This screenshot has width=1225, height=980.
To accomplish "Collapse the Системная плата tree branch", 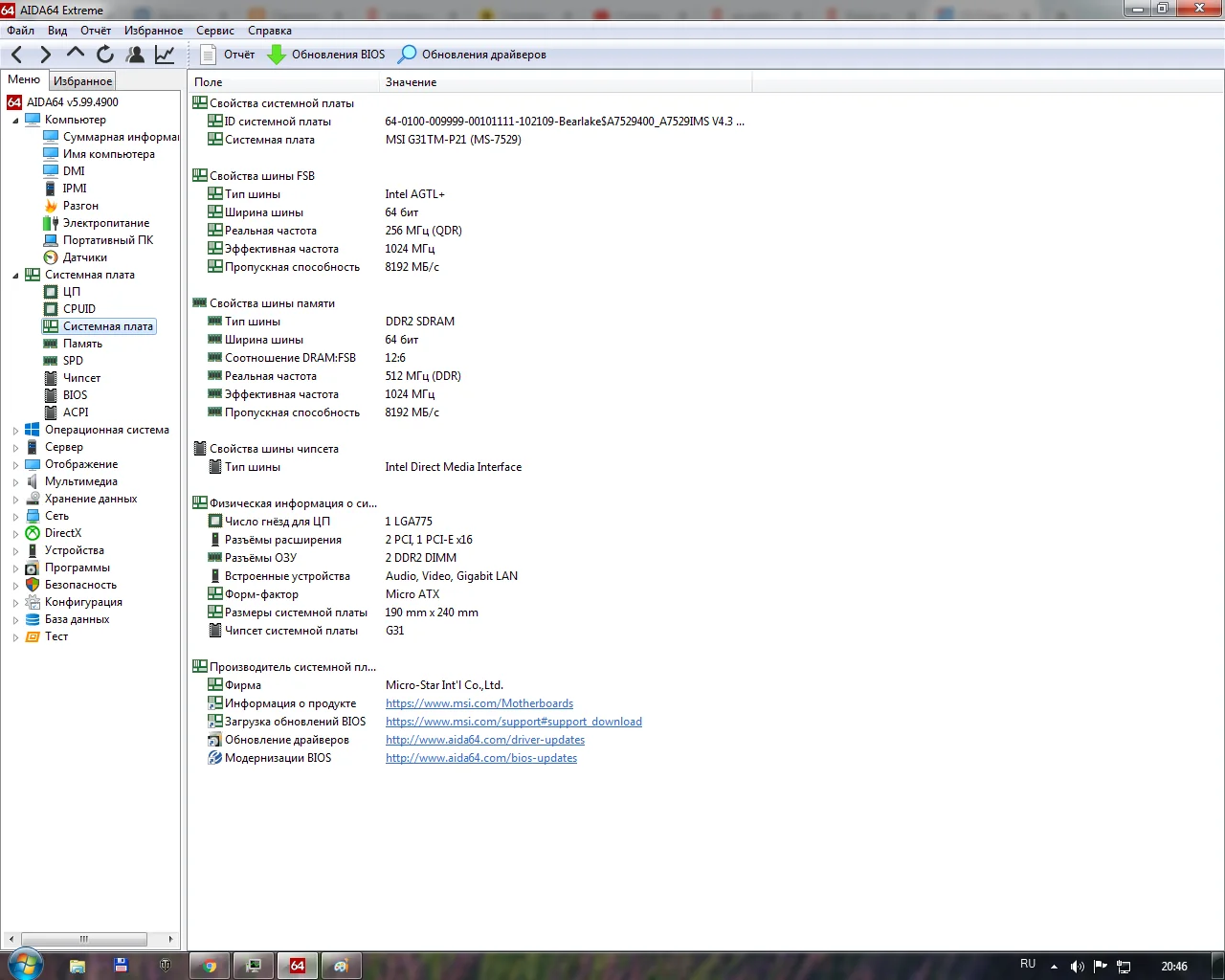I will click(15, 276).
